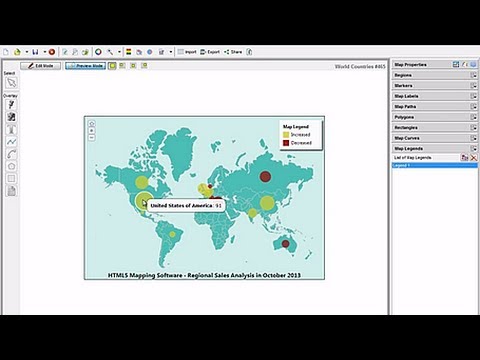Image resolution: width=480 pixels, height=360 pixels.
Task: Click the red round stop icon in toolbar
Action: click(52, 52)
